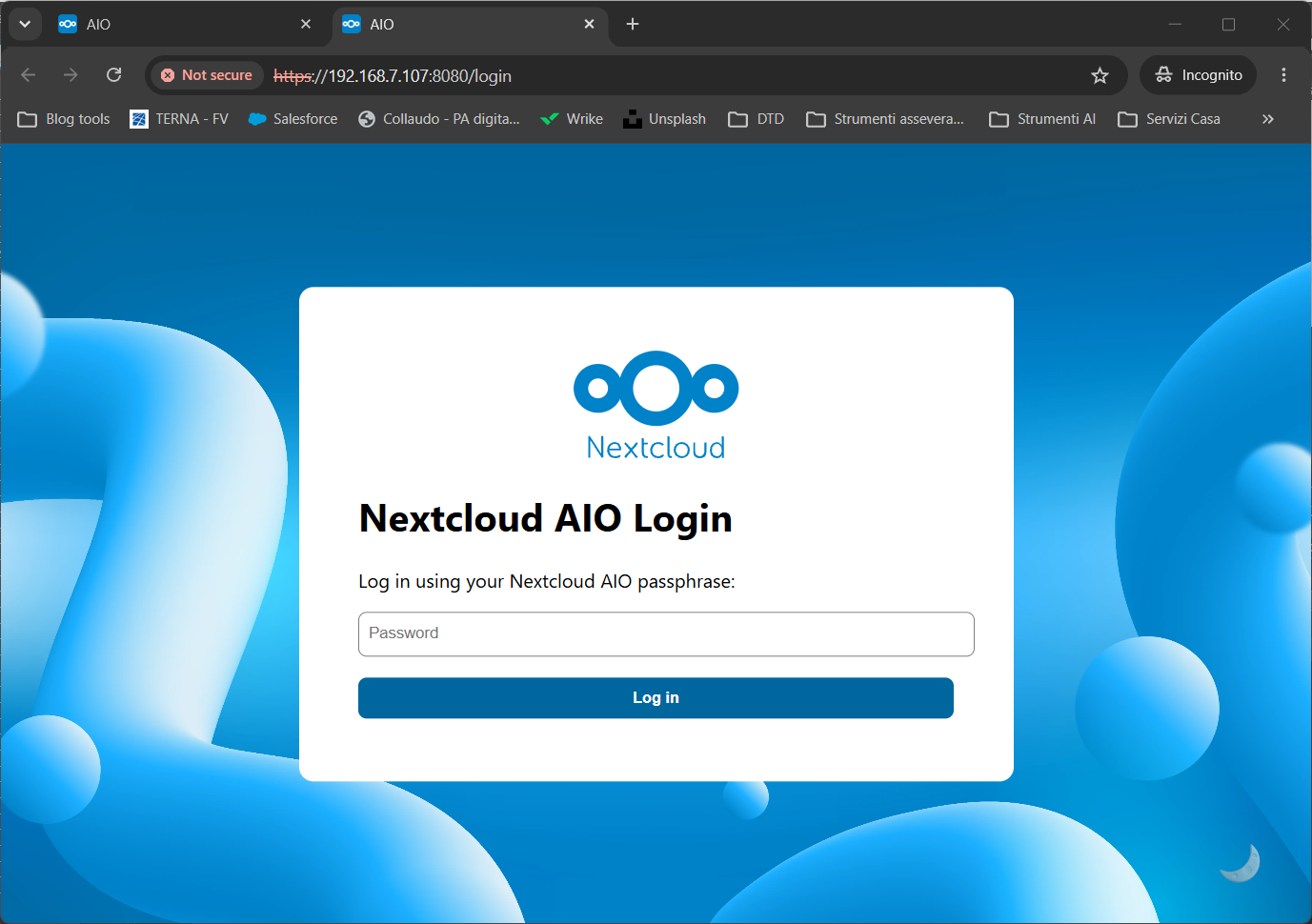Open the Strumenti AI bookmark folder

[x=1042, y=119]
